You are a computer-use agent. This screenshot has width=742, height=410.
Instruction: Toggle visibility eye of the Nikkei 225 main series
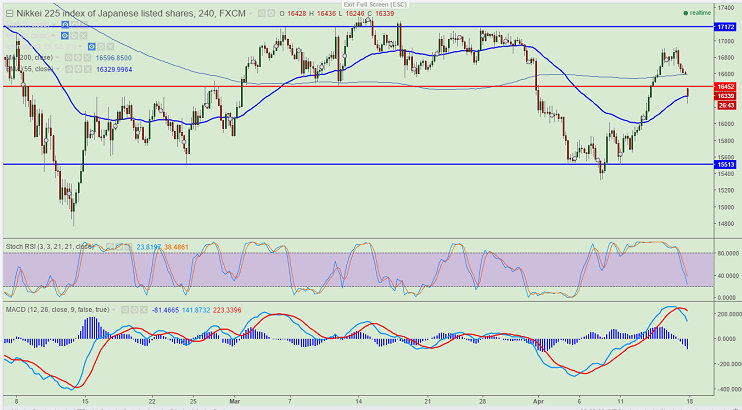pyautogui.click(x=262, y=14)
